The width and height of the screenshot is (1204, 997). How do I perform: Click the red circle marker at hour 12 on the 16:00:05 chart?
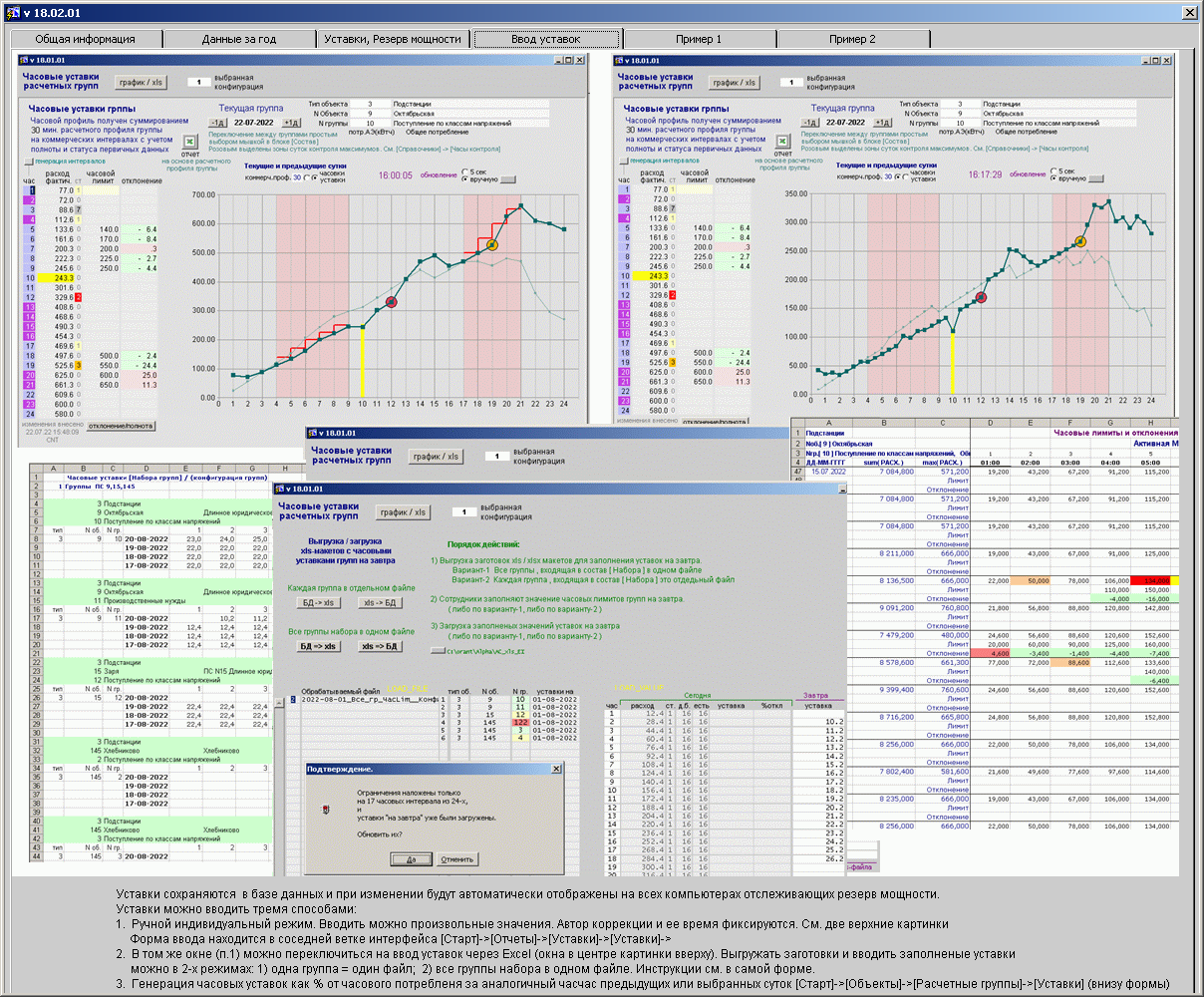coord(391,301)
